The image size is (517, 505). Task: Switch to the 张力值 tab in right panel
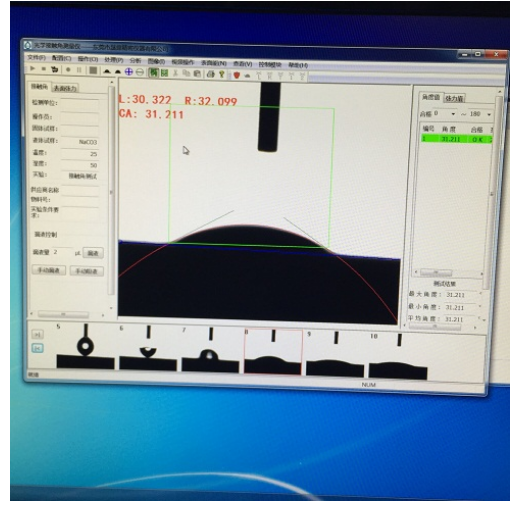455,98
